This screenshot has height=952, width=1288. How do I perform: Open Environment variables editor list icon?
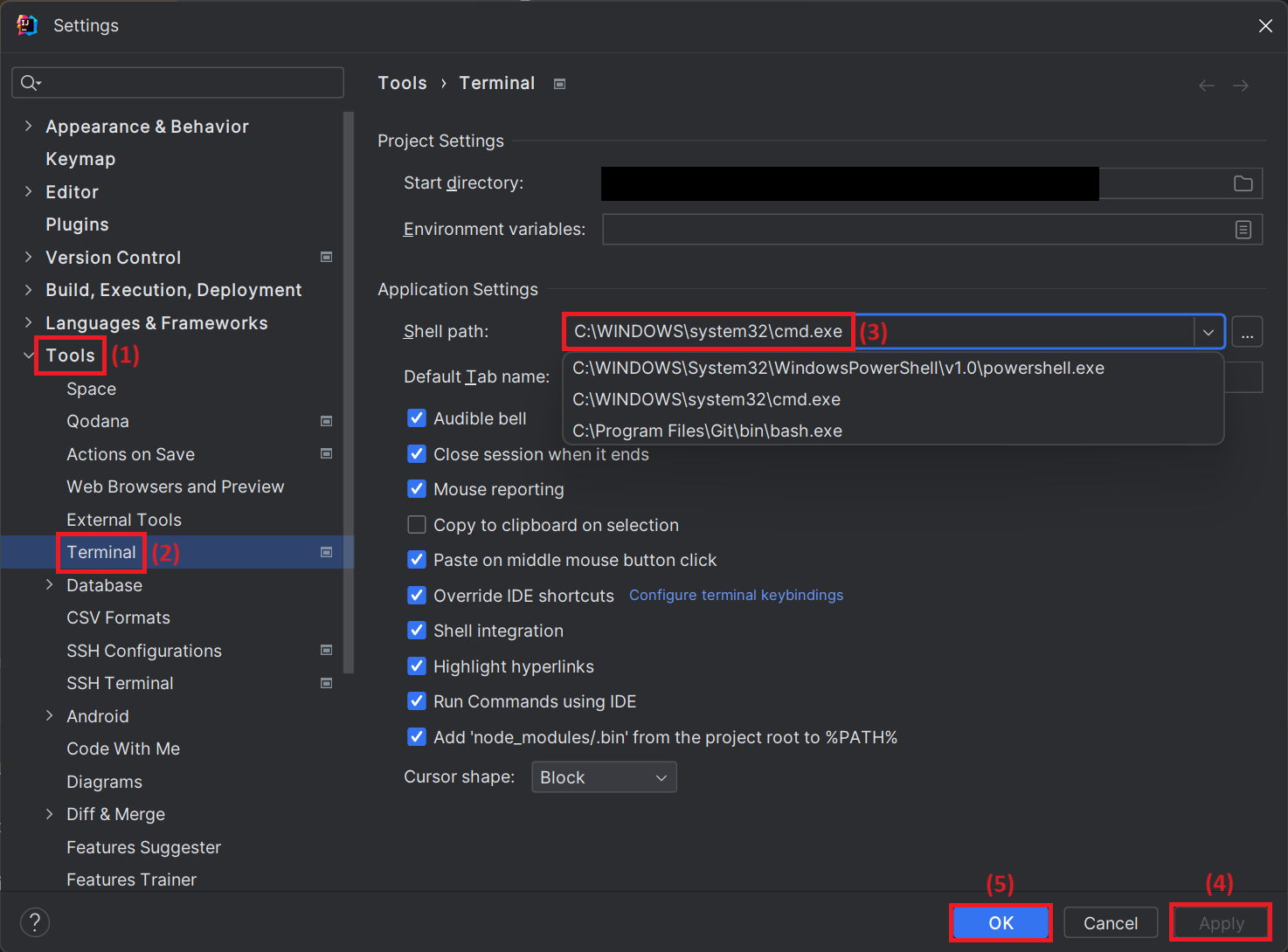pos(1243,230)
